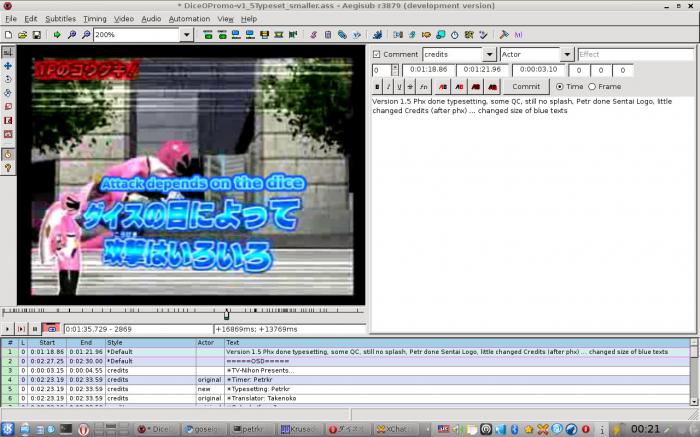Open the Subtitles menu
Viewport: 700px width, 437px height.
[x=60, y=19]
